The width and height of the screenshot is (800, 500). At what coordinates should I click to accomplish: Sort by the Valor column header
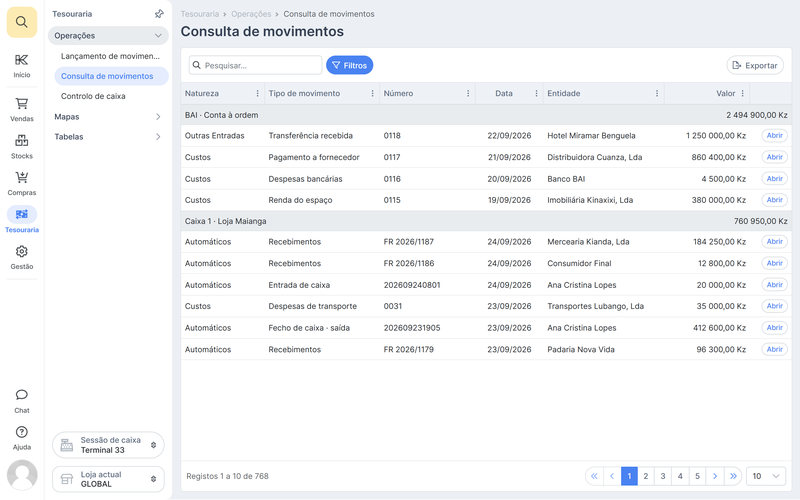coord(726,93)
